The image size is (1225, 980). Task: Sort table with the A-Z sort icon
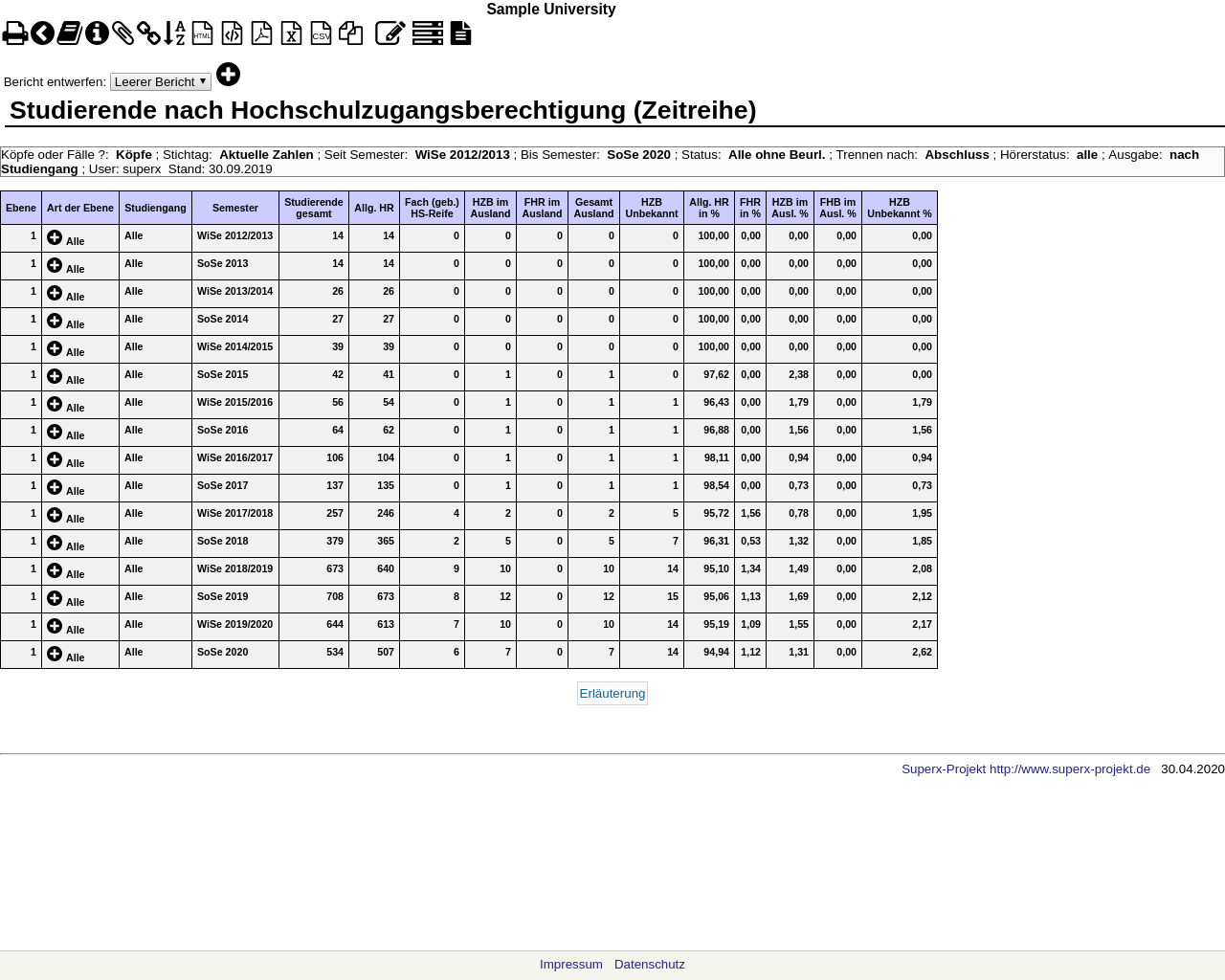[174, 33]
